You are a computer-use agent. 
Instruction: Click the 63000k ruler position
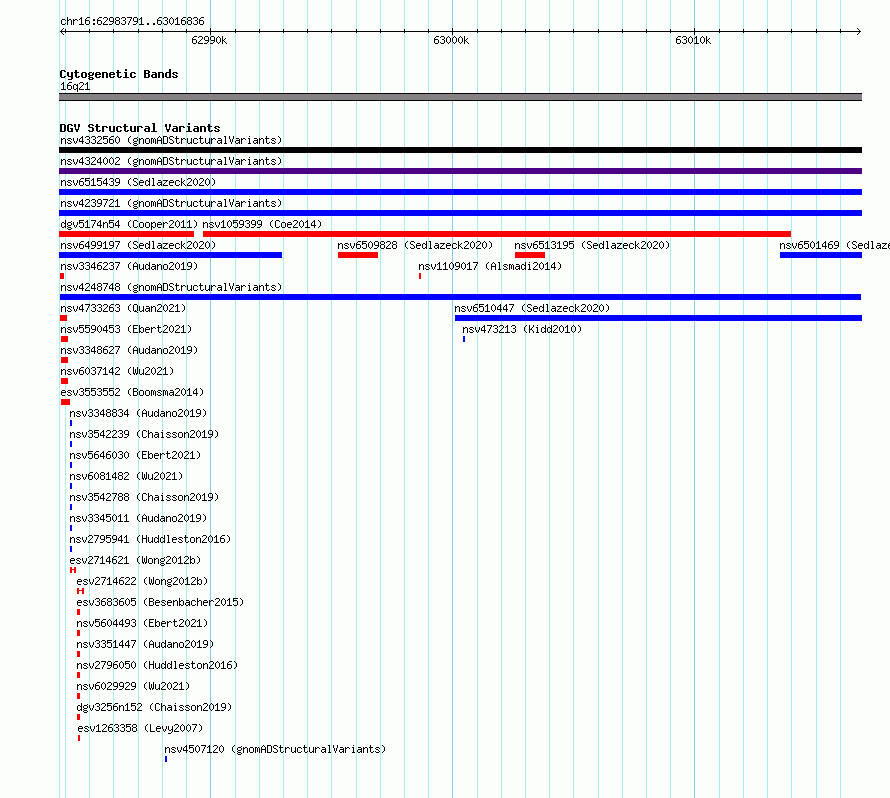(x=451, y=40)
